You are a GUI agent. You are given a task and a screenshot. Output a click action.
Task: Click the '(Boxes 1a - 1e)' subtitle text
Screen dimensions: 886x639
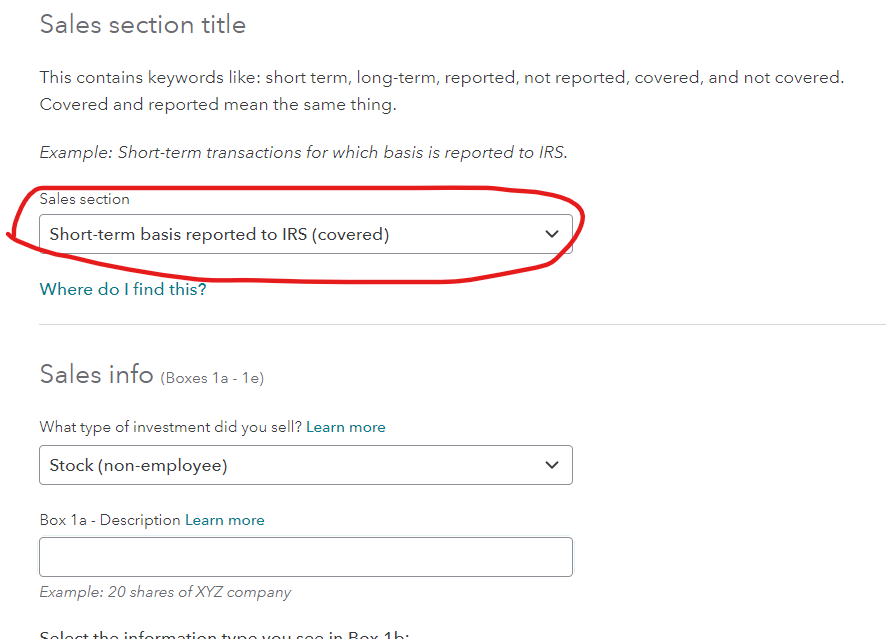(212, 378)
